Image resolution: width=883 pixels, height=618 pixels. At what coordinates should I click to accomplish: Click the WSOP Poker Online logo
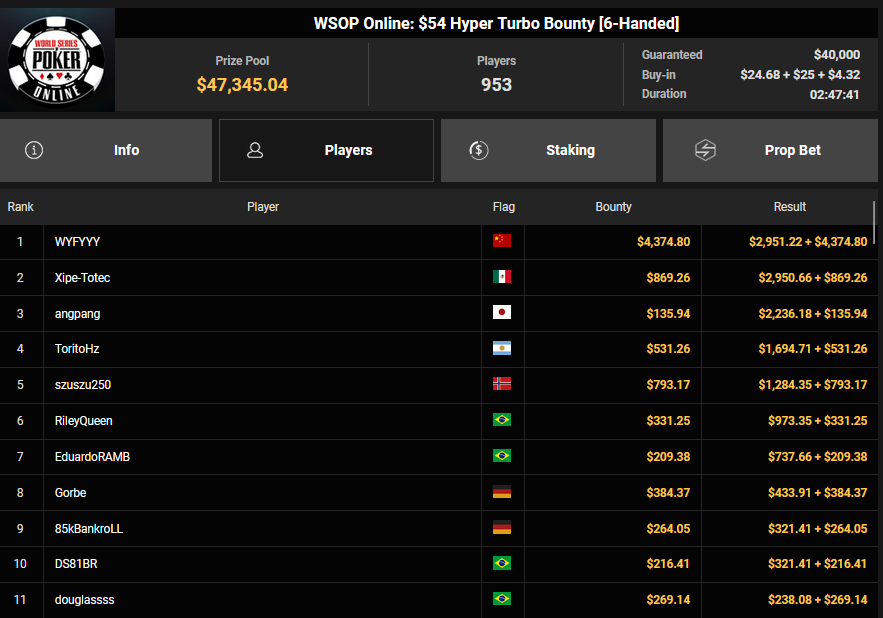coord(57,60)
